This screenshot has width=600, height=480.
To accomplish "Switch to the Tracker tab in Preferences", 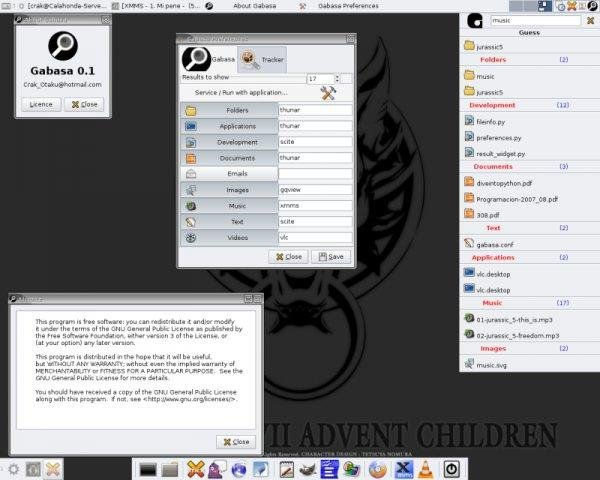I will point(262,59).
